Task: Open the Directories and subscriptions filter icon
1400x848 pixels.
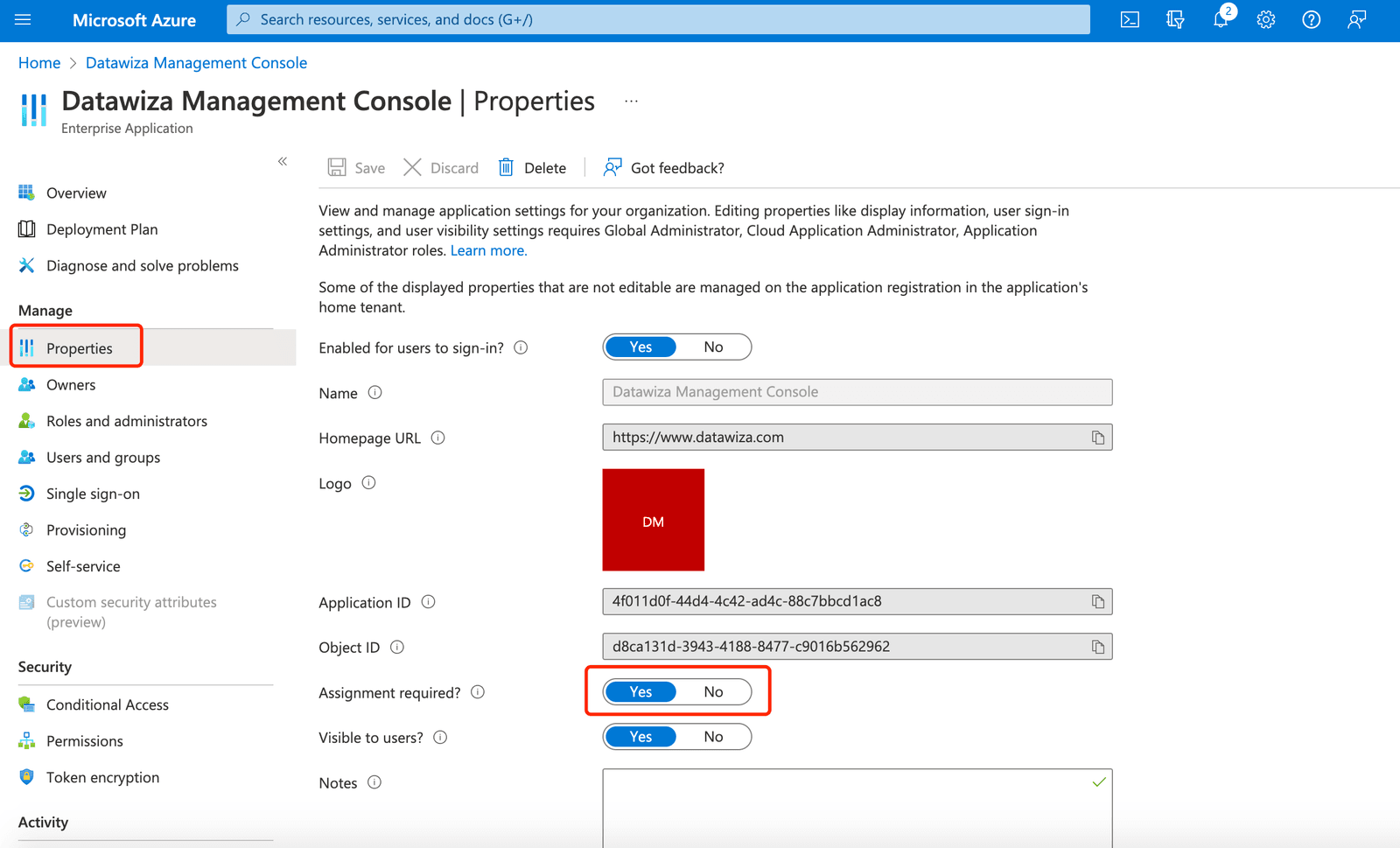Action: [x=1175, y=19]
